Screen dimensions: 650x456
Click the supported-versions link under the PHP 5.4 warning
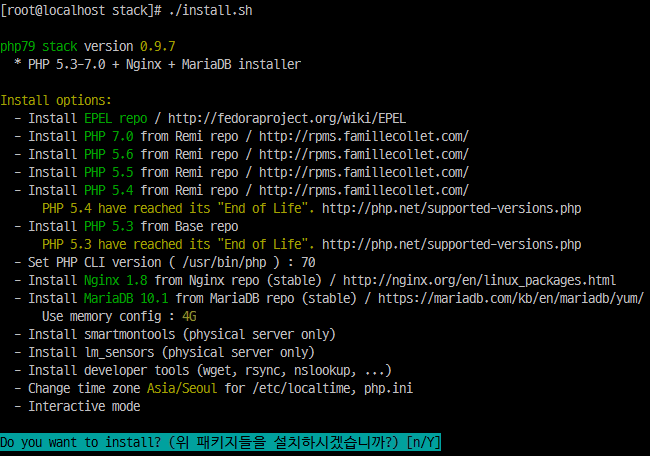click(451, 208)
